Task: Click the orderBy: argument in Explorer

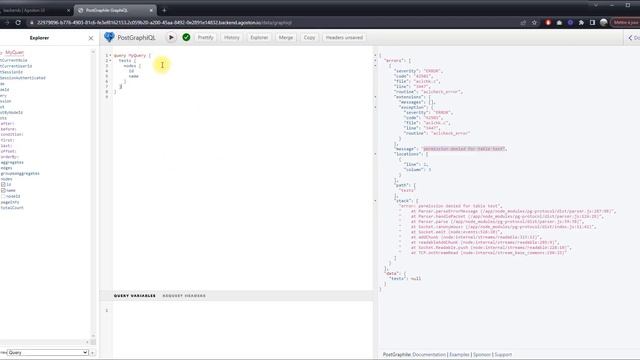Action: pyautogui.click(x=9, y=157)
